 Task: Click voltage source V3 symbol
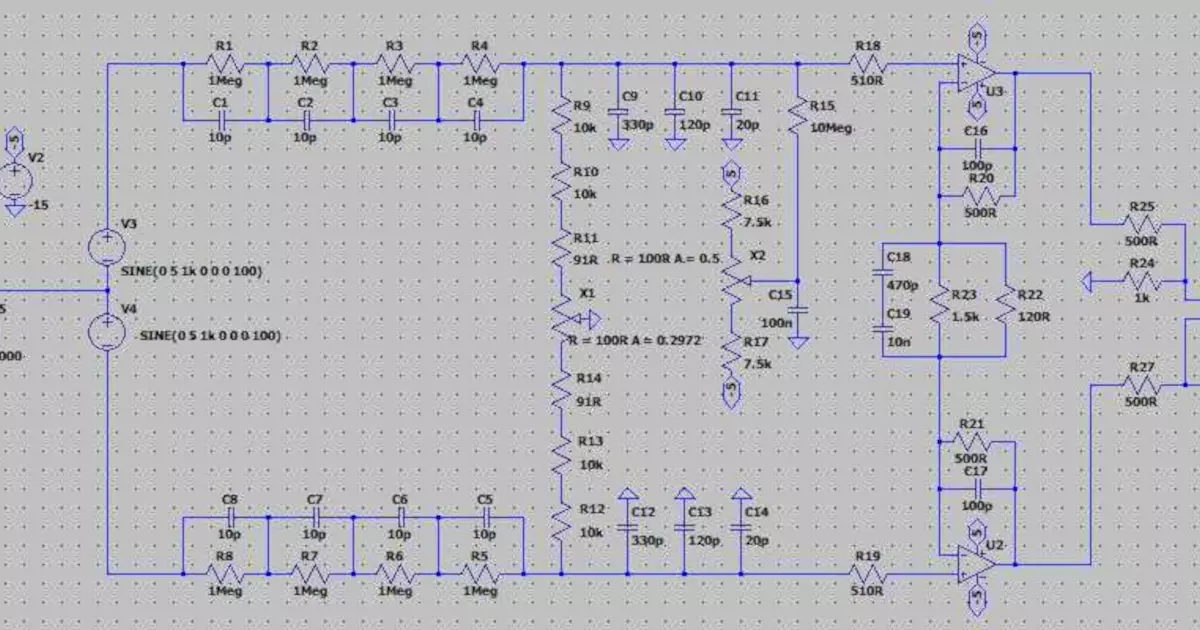tap(107, 246)
